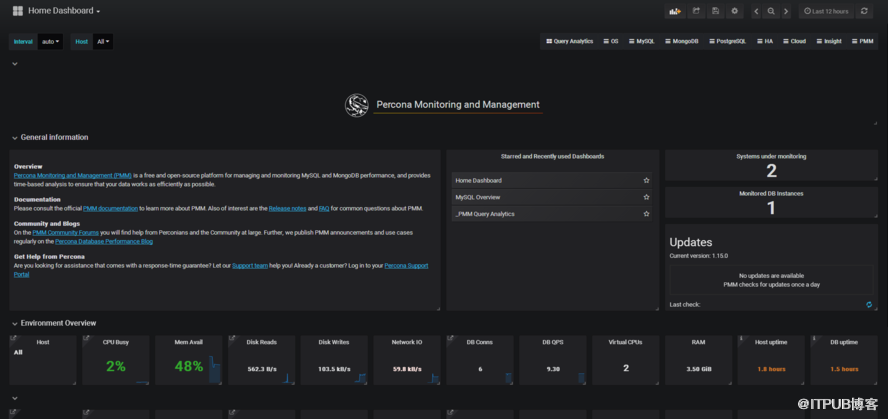Shift time range backward with left arrow
This screenshot has height=419, width=888.
pos(756,11)
